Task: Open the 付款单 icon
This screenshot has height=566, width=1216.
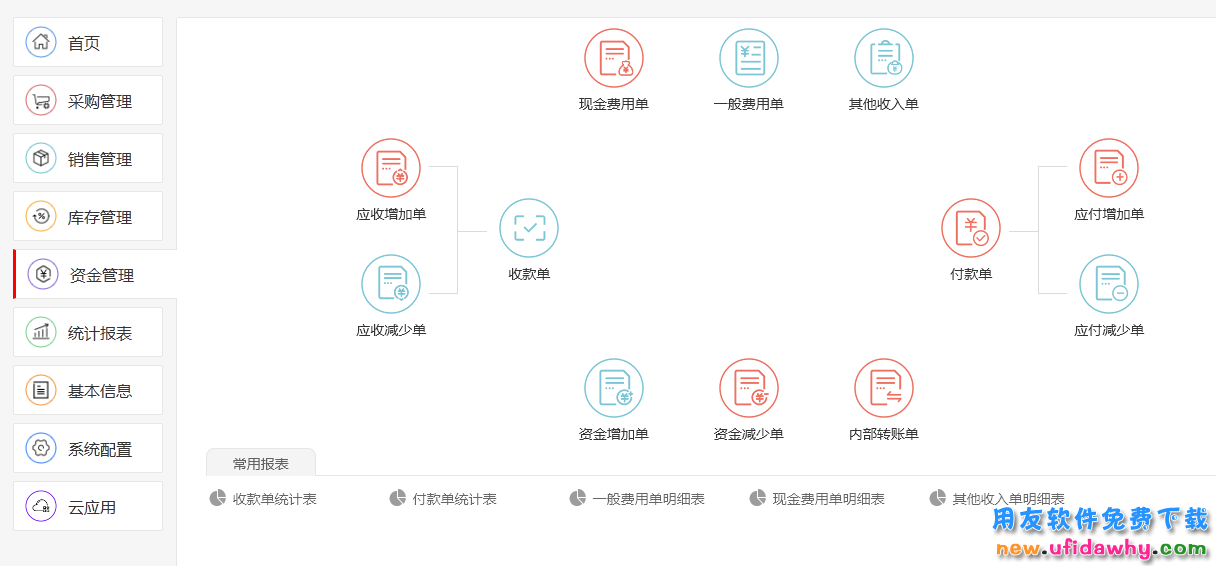Action: click(x=970, y=228)
